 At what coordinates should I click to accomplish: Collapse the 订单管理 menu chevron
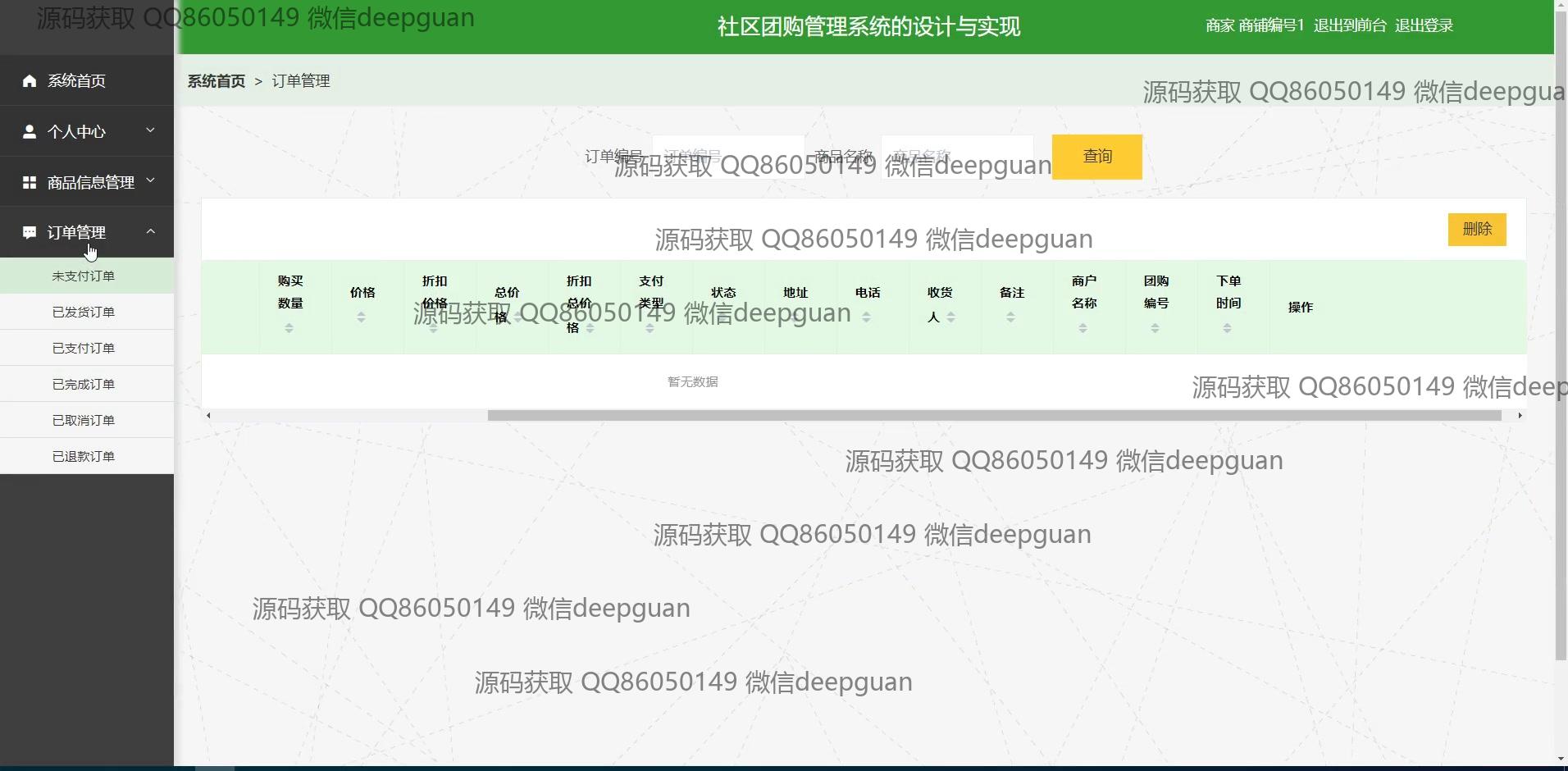click(150, 232)
